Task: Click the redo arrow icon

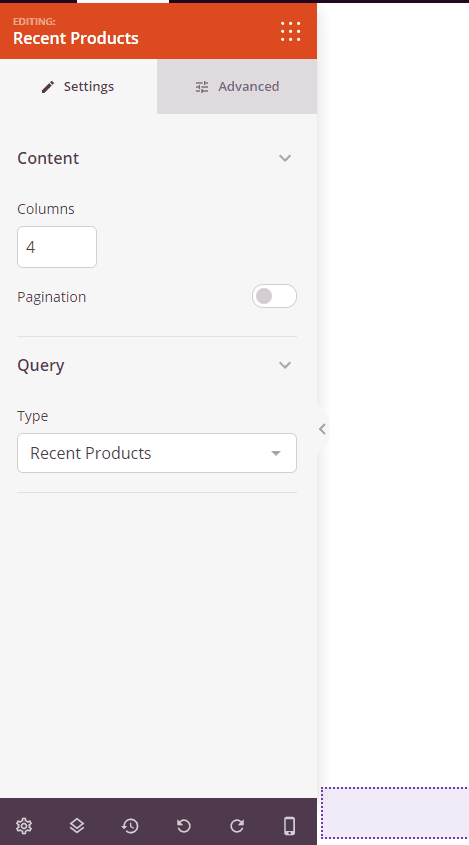Action: [237, 825]
